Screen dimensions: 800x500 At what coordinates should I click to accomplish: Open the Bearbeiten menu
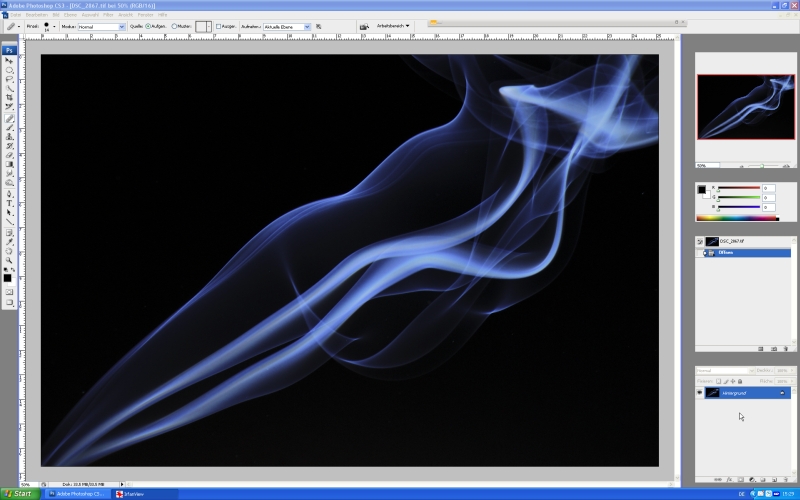tap(37, 15)
